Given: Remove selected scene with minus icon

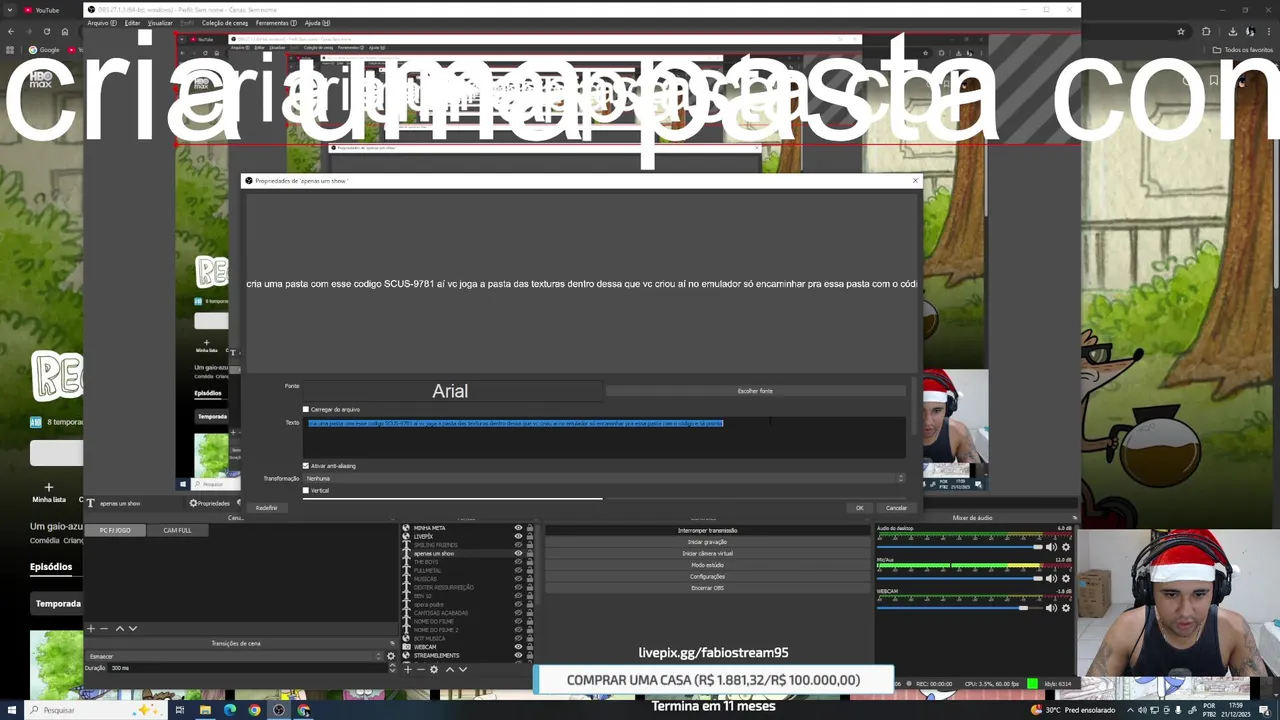Looking at the screenshot, I should click(x=103, y=628).
